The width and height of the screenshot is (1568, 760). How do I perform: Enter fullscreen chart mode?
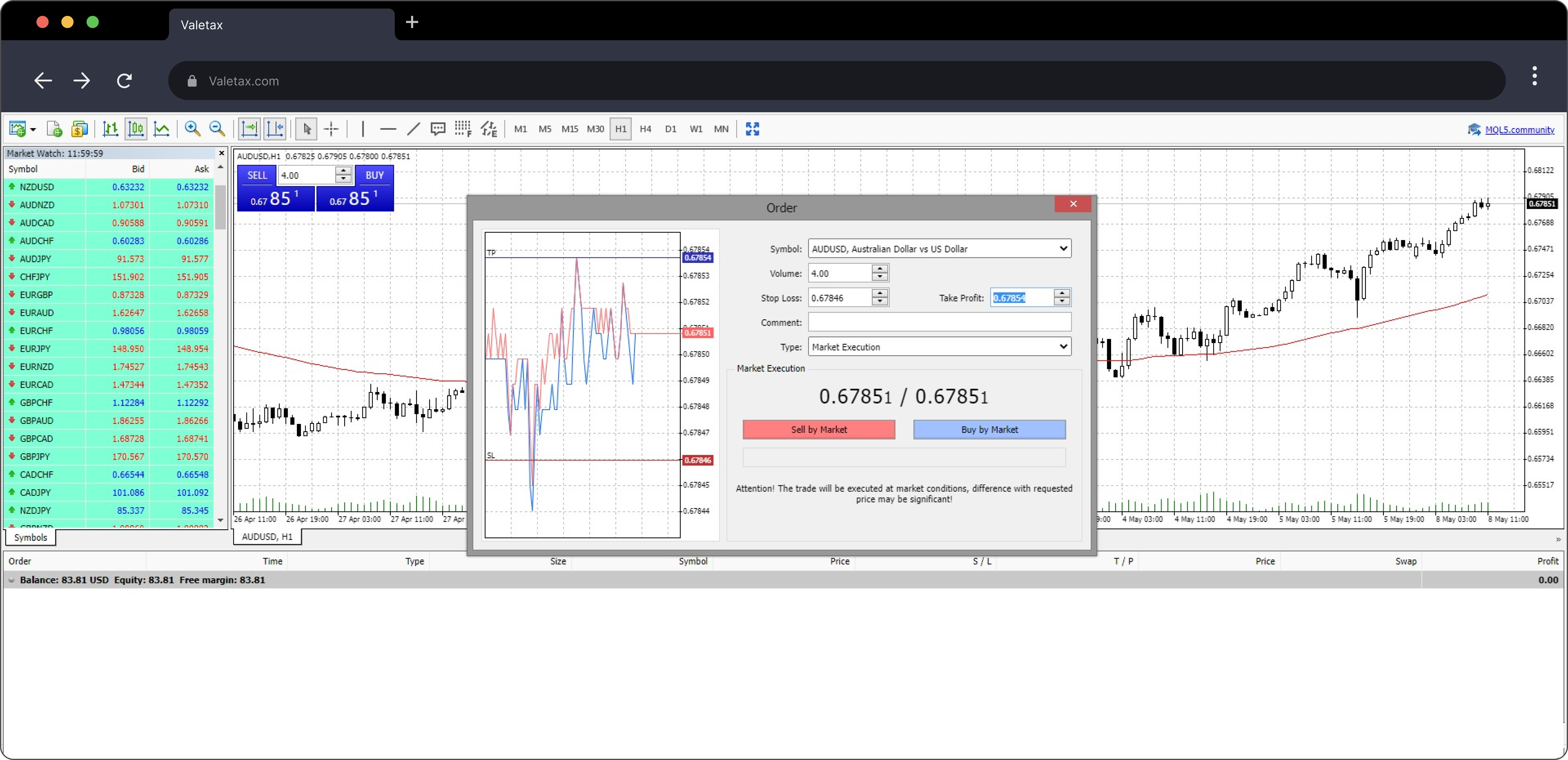pyautogui.click(x=752, y=128)
